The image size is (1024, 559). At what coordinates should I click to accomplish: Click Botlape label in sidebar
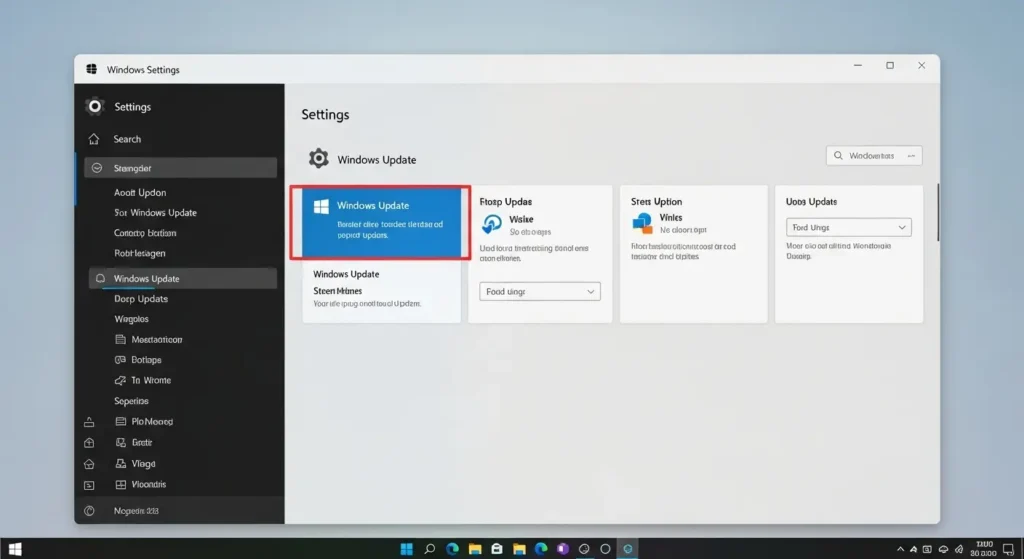[146, 360]
